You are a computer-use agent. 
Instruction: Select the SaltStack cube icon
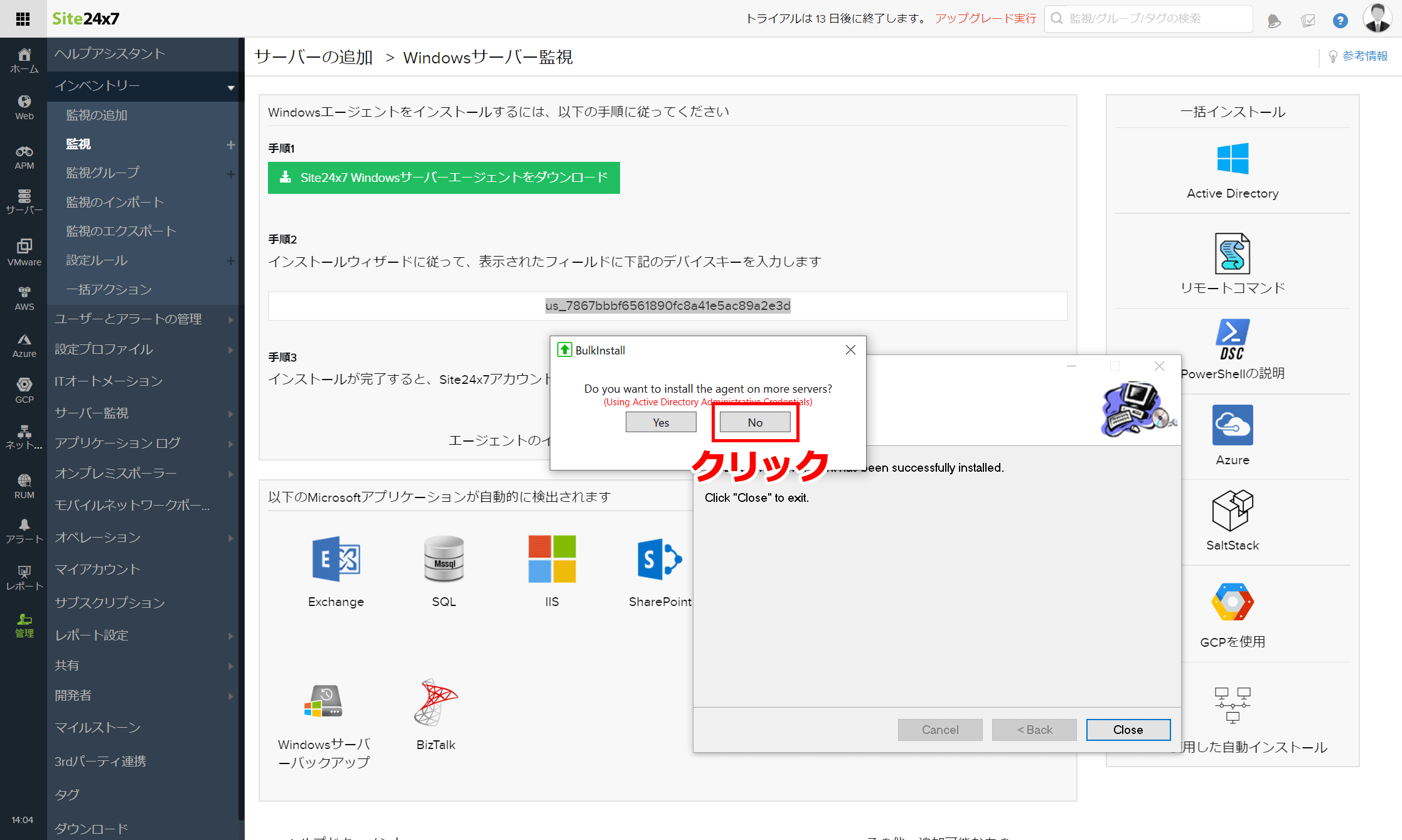coord(1233,510)
